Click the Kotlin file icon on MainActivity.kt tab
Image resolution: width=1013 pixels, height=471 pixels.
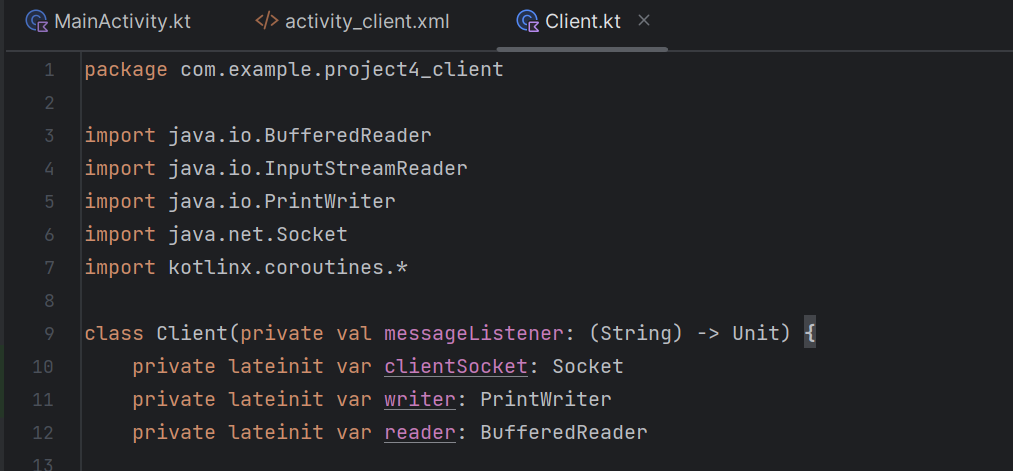(x=36, y=21)
